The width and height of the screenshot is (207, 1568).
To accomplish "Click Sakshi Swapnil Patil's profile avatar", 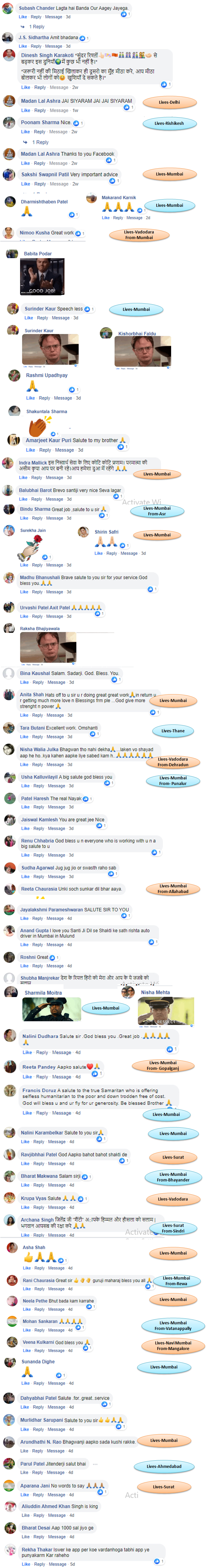I will pyautogui.click(x=9, y=175).
